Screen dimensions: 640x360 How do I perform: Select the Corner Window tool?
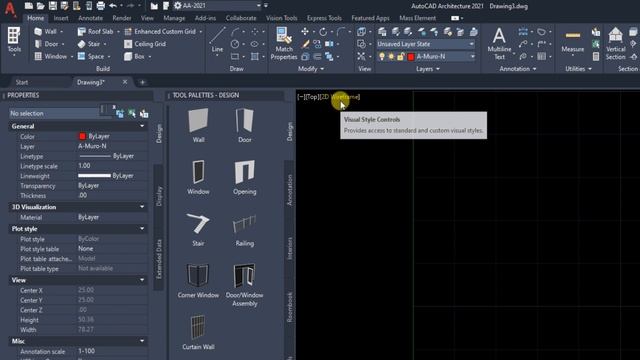(198, 280)
